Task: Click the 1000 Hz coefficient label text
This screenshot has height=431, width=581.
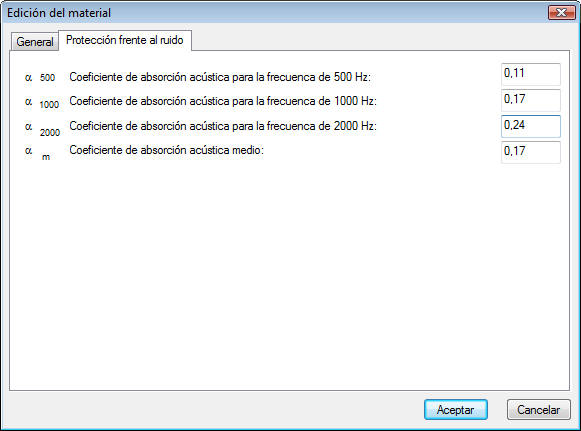Action: pyautogui.click(x=223, y=101)
